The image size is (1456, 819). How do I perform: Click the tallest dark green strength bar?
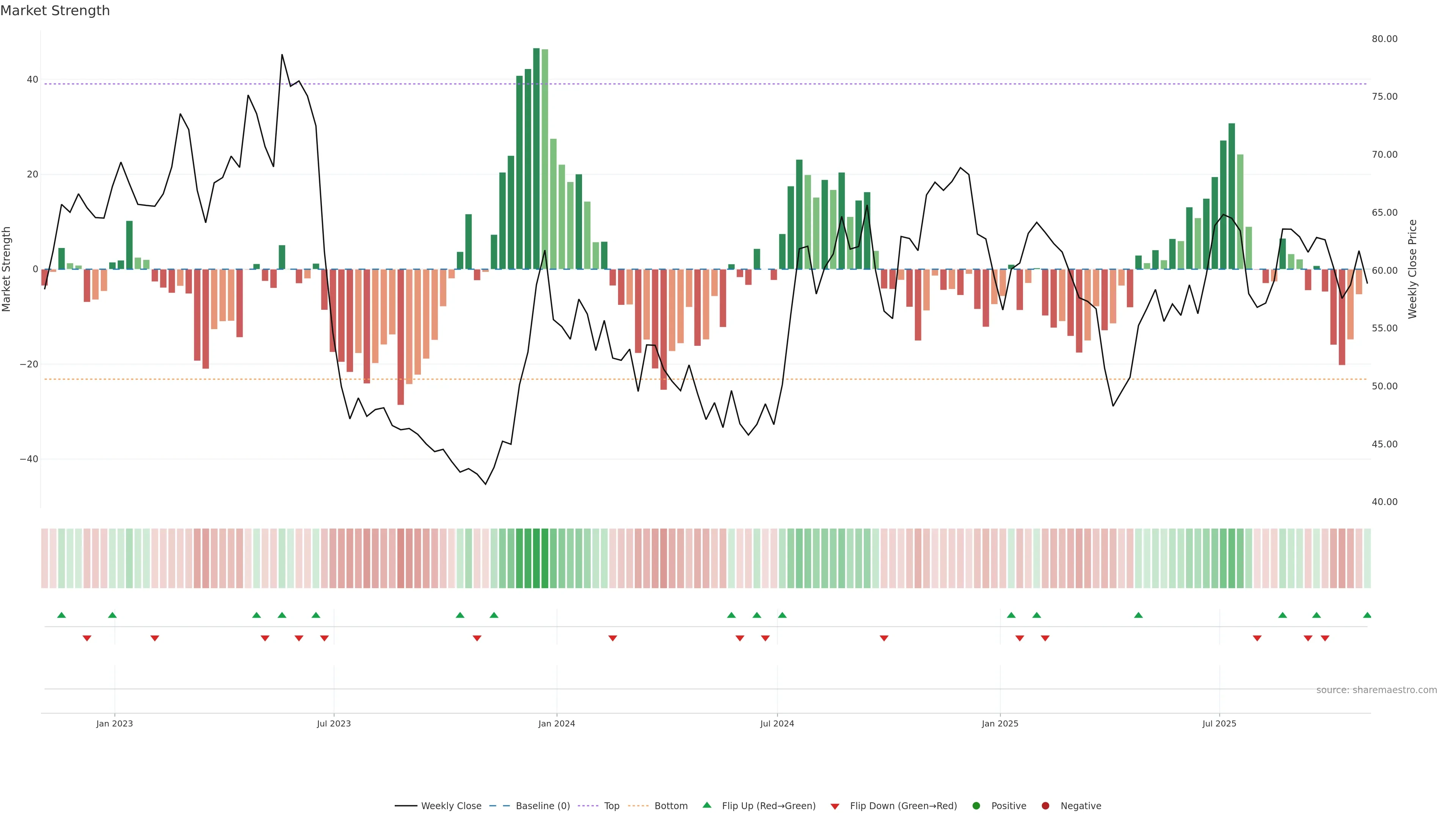(x=536, y=158)
